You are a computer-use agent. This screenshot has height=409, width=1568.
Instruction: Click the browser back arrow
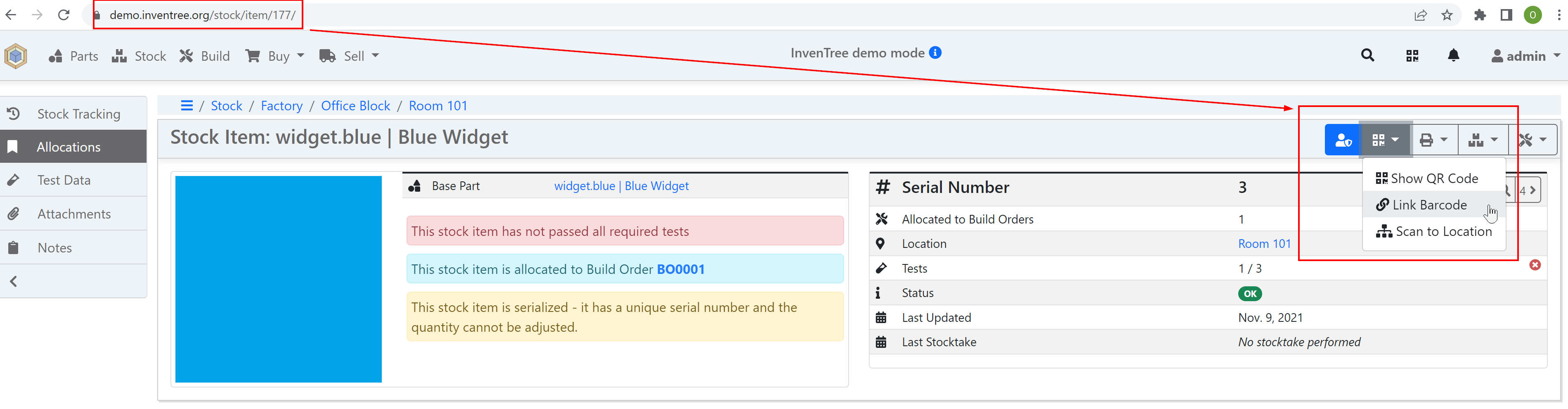click(x=11, y=14)
